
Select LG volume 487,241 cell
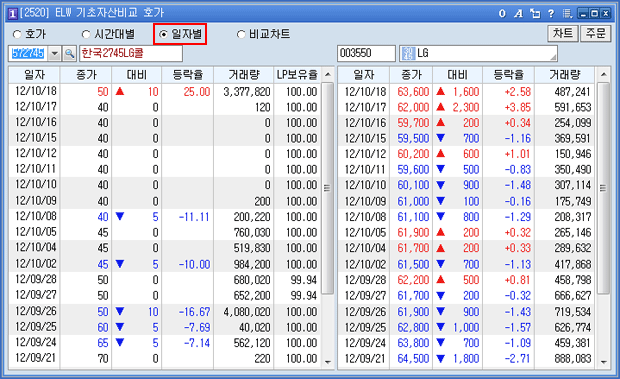564,92
